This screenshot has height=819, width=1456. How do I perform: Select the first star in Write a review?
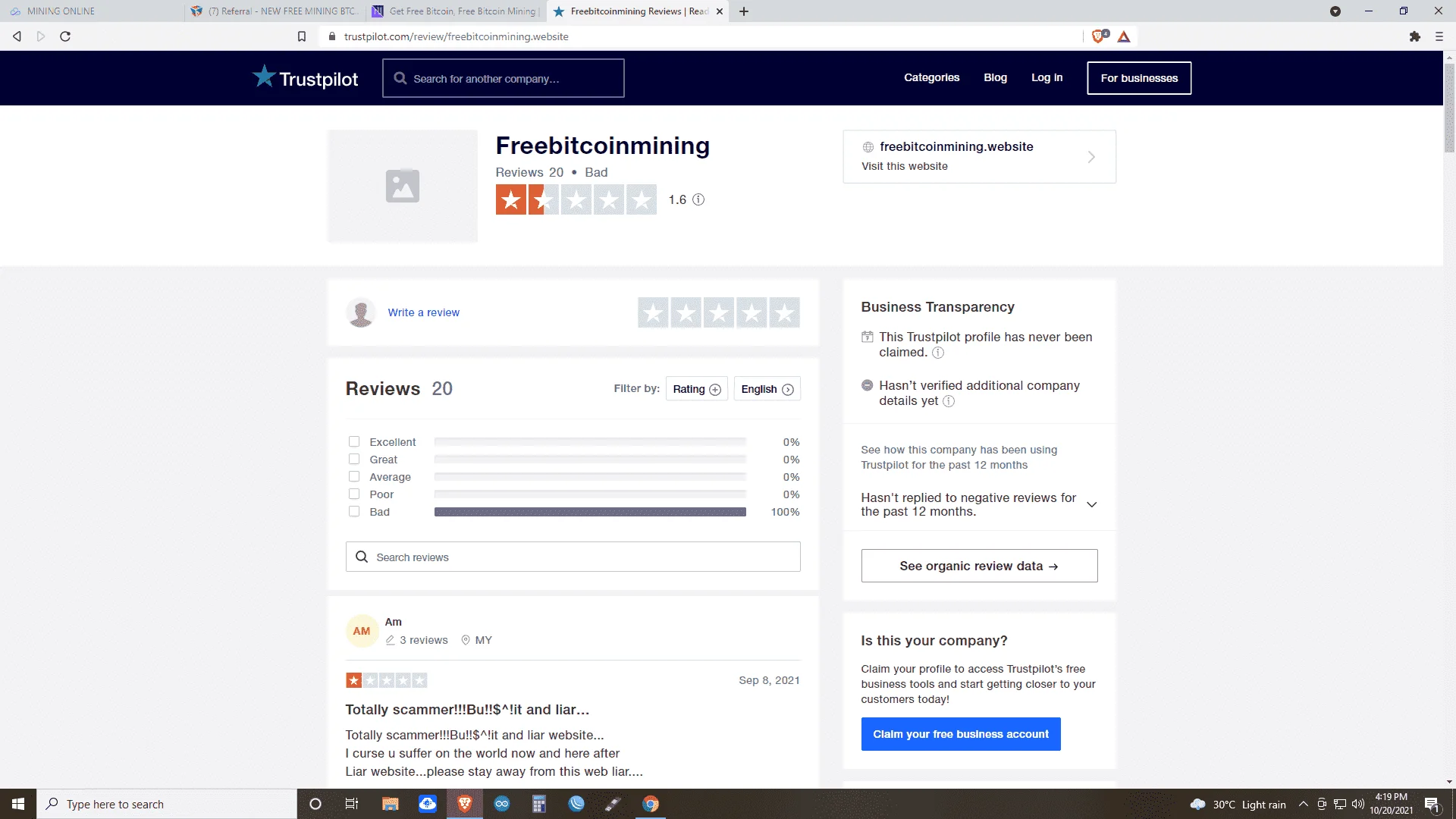coord(653,312)
